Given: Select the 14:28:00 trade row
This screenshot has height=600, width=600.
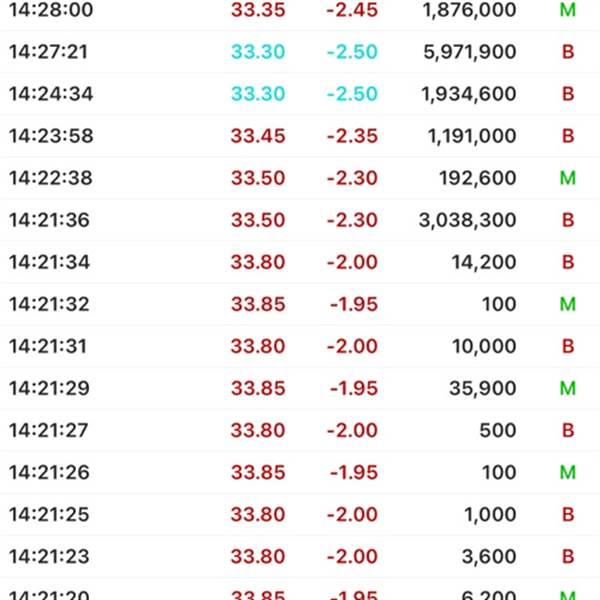Looking at the screenshot, I should [x=300, y=10].
